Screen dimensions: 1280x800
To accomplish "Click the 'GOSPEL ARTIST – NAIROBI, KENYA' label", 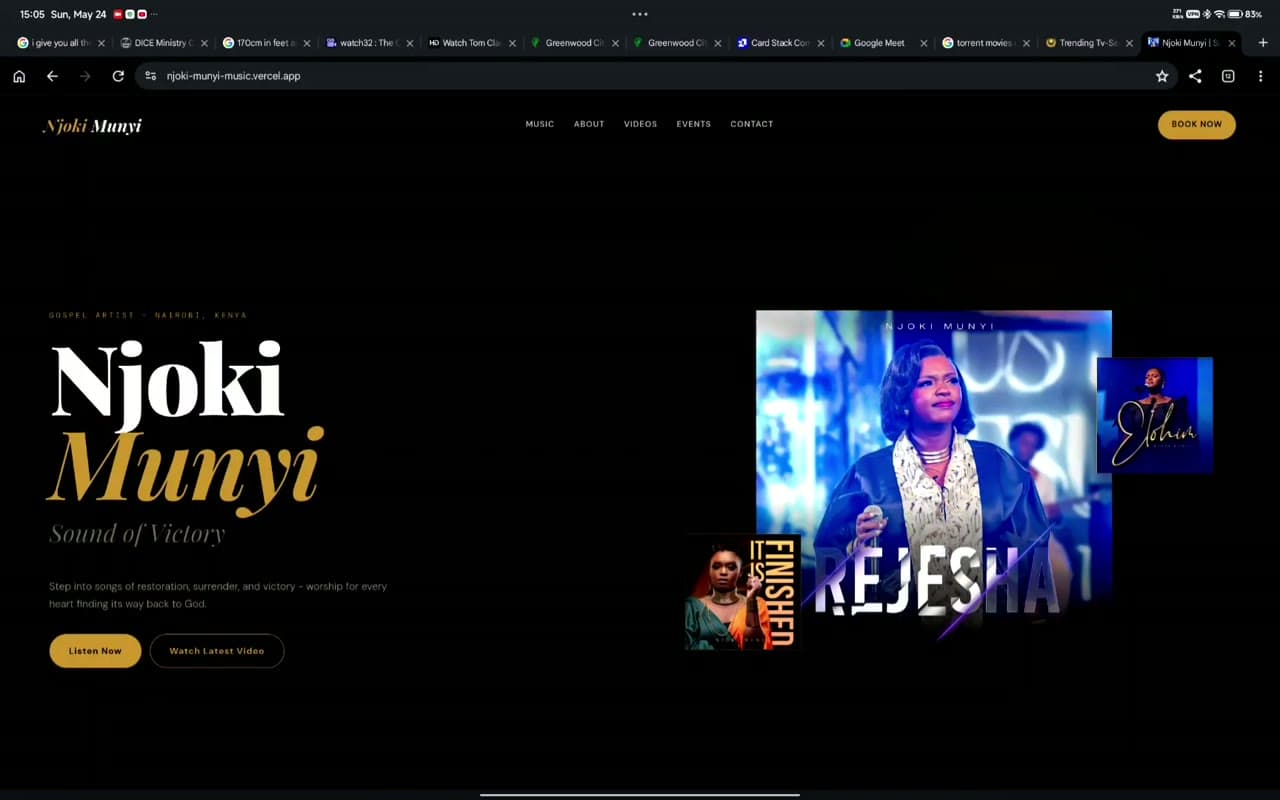I will pos(148,315).
